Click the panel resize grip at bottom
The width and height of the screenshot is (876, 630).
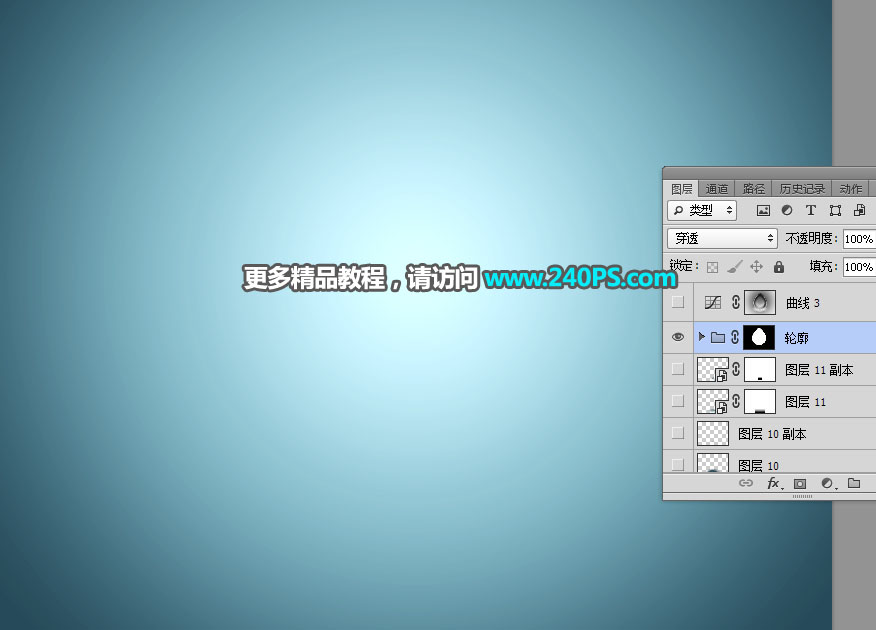pyautogui.click(x=802, y=497)
